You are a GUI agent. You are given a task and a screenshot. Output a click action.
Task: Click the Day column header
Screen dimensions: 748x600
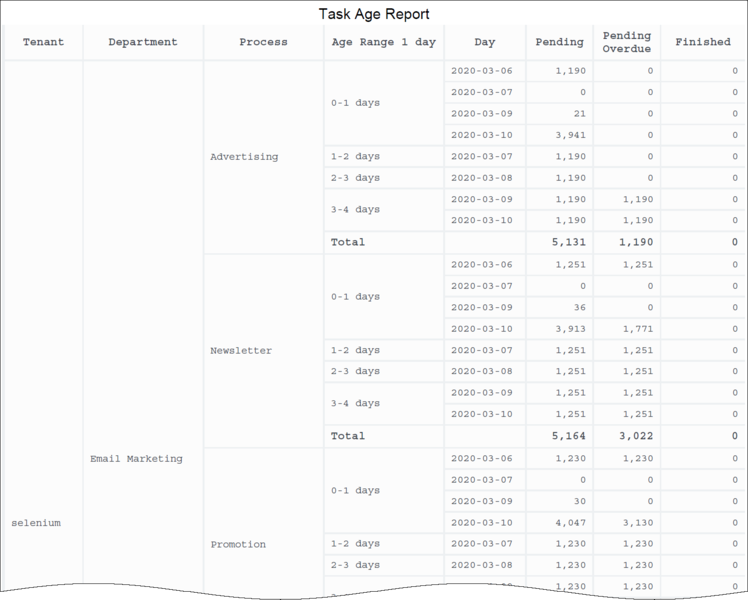click(x=485, y=42)
